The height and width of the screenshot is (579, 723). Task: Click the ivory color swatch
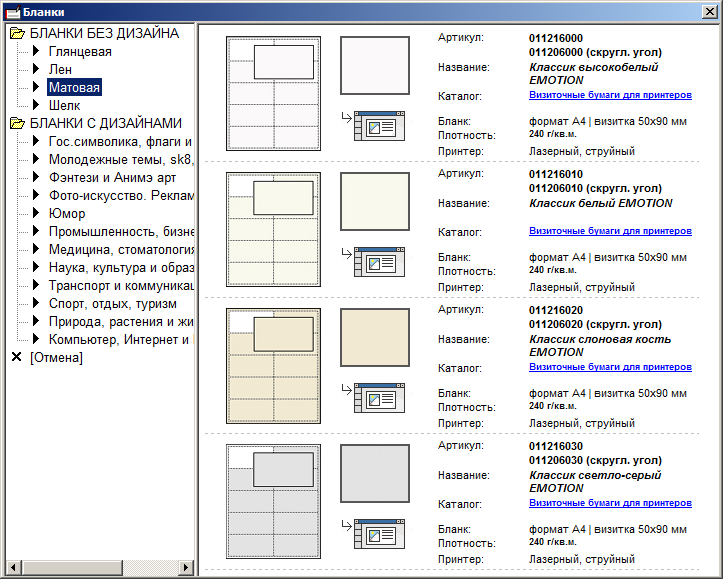tap(375, 337)
